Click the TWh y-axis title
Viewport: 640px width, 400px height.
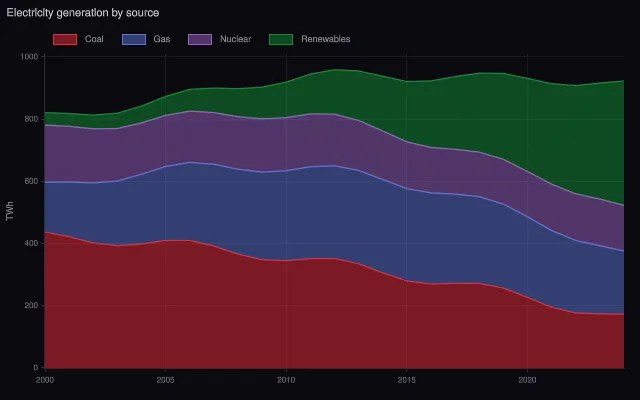(10, 211)
